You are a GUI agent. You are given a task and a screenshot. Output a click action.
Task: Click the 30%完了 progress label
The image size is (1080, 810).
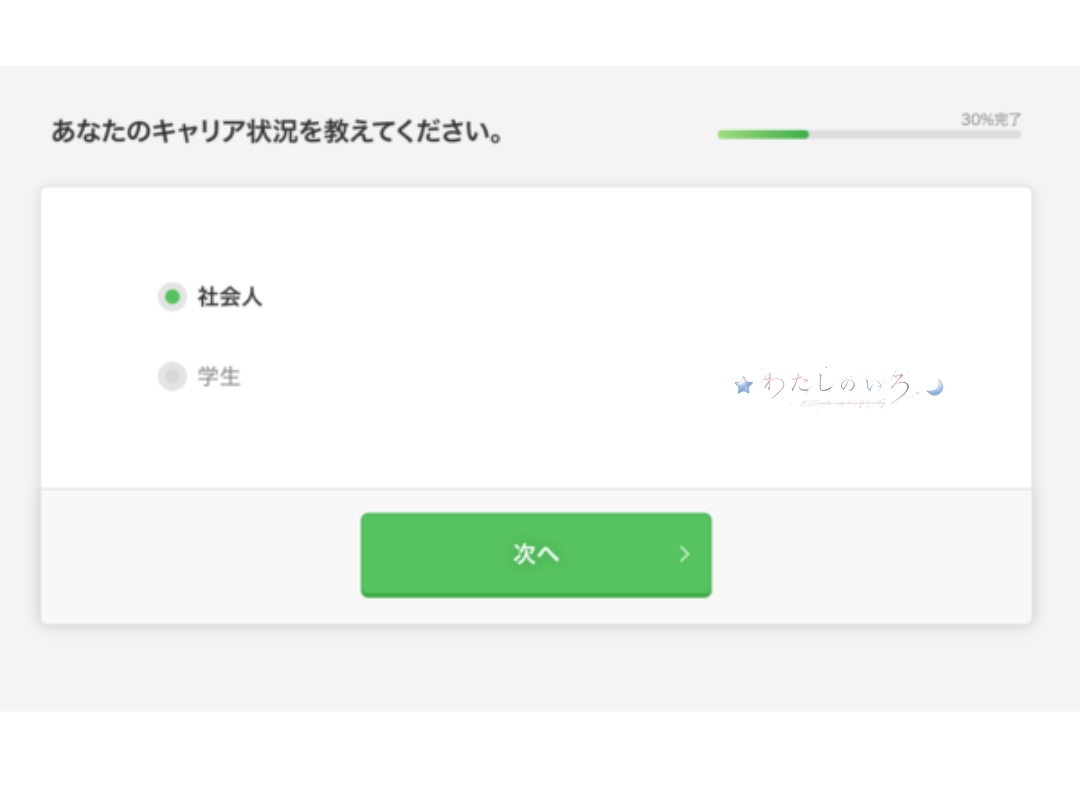[x=990, y=119]
